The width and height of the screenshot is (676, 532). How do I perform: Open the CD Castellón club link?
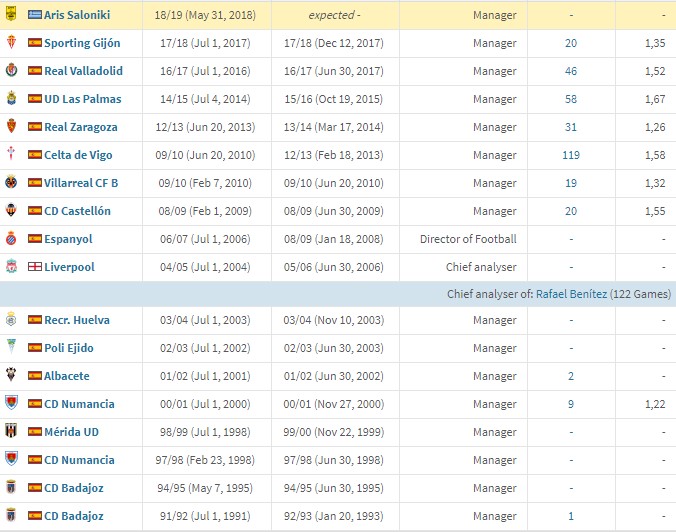click(78, 211)
